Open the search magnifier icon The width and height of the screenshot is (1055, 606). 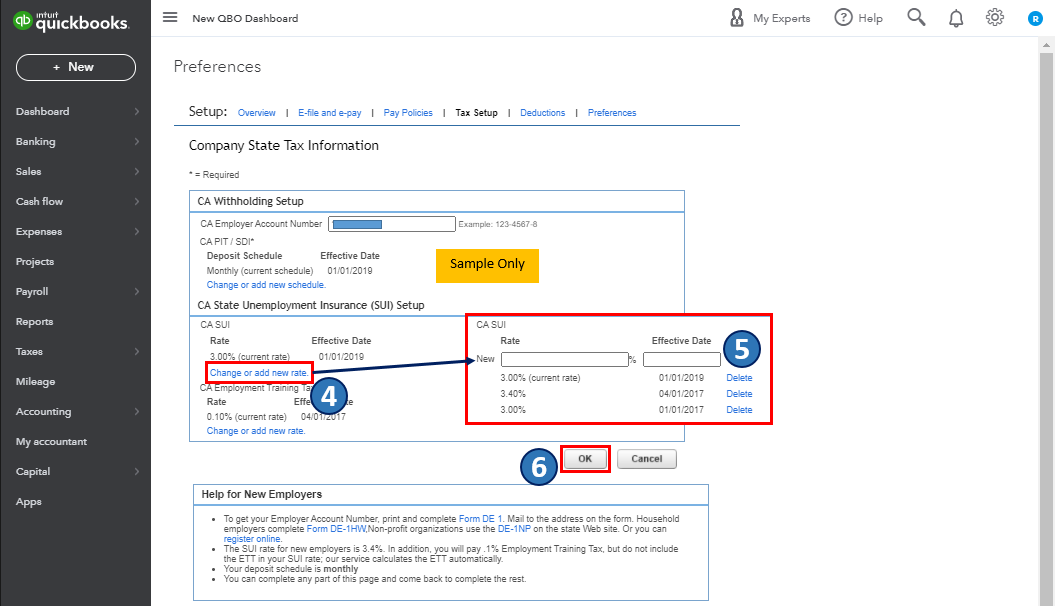[x=916, y=18]
